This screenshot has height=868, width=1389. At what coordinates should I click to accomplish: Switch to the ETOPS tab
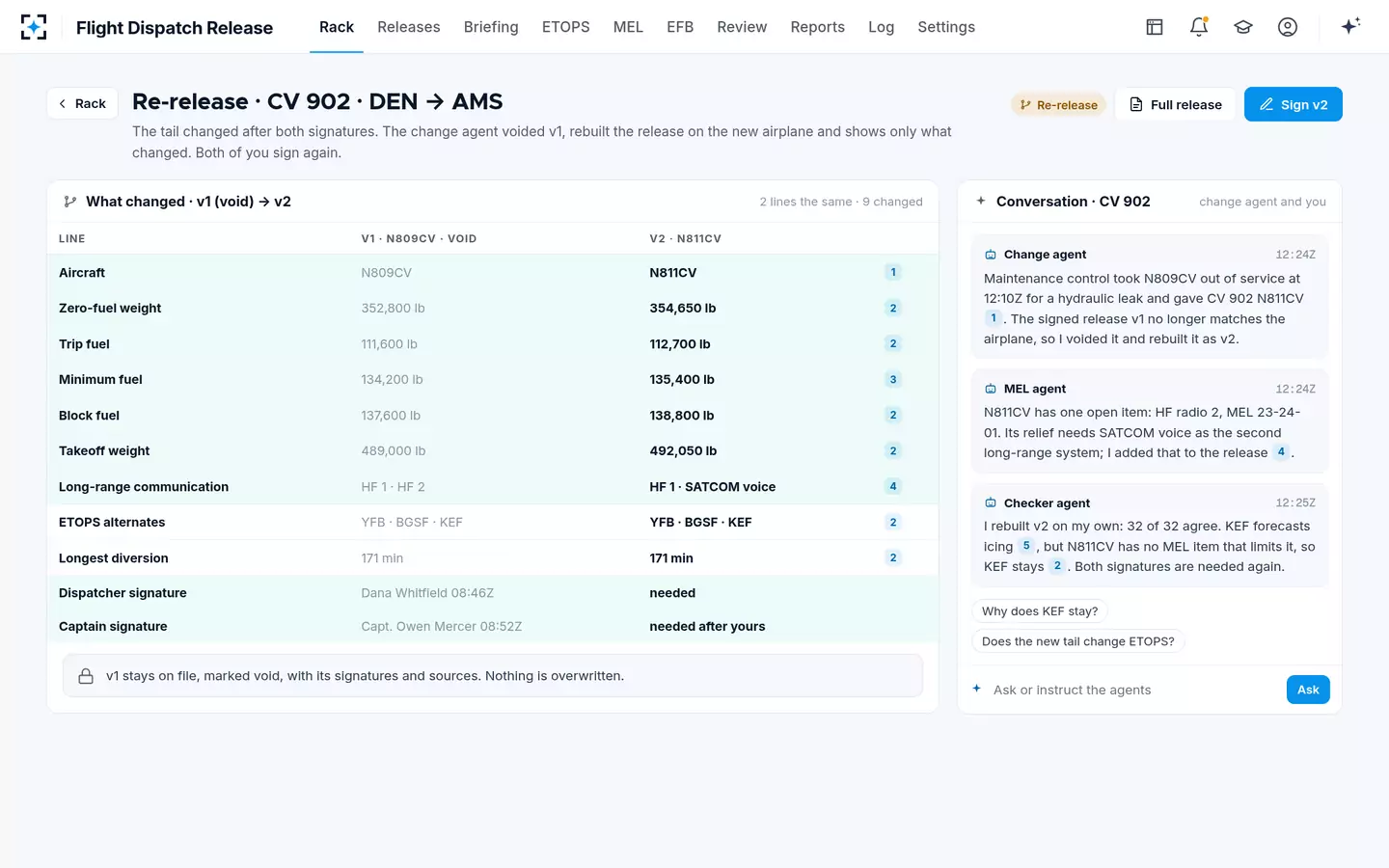(565, 27)
